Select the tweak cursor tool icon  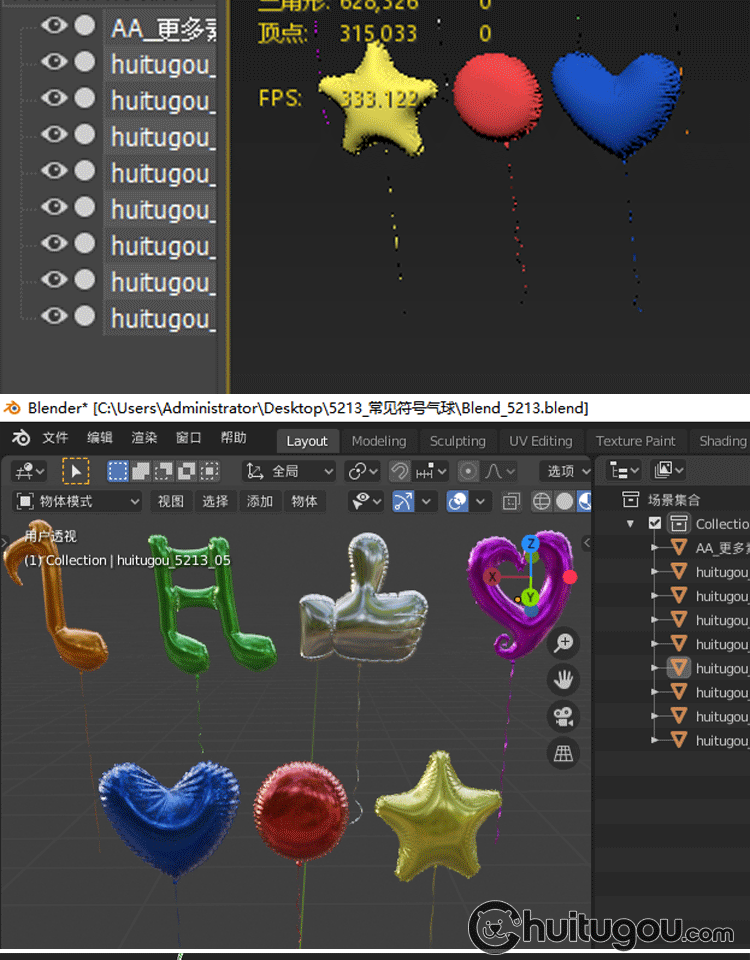coord(75,471)
